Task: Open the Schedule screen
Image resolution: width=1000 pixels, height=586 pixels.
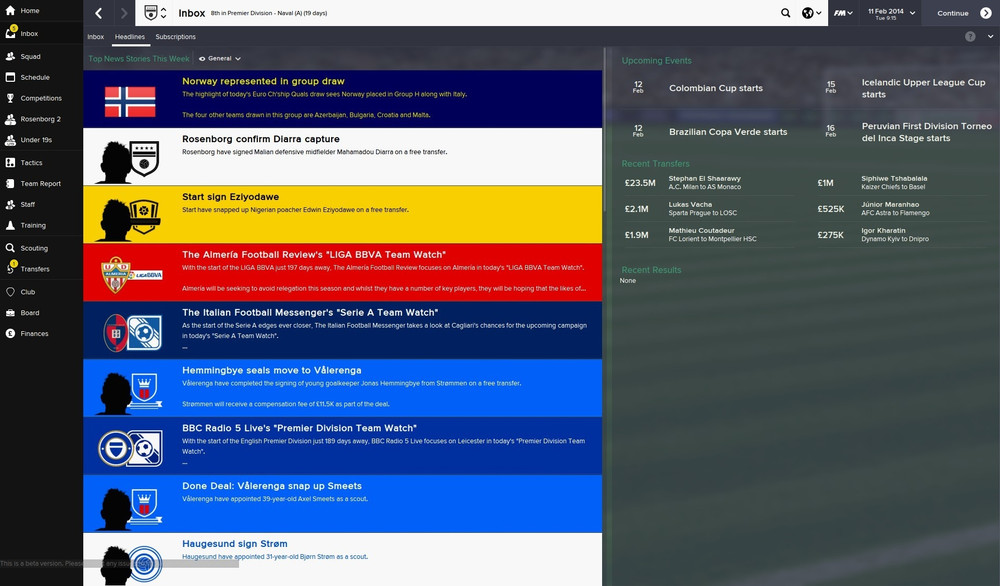Action: [34, 77]
